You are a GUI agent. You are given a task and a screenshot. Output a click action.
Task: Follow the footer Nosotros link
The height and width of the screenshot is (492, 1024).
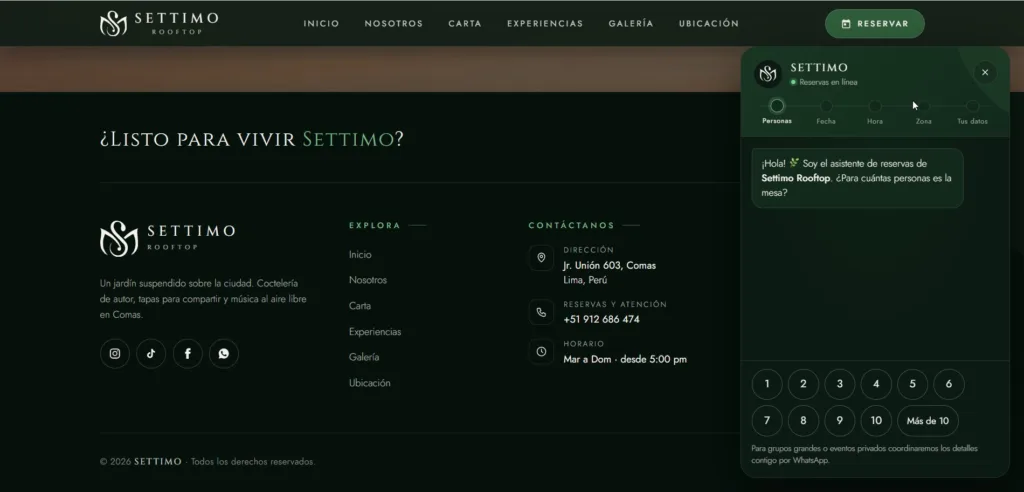[x=368, y=280]
